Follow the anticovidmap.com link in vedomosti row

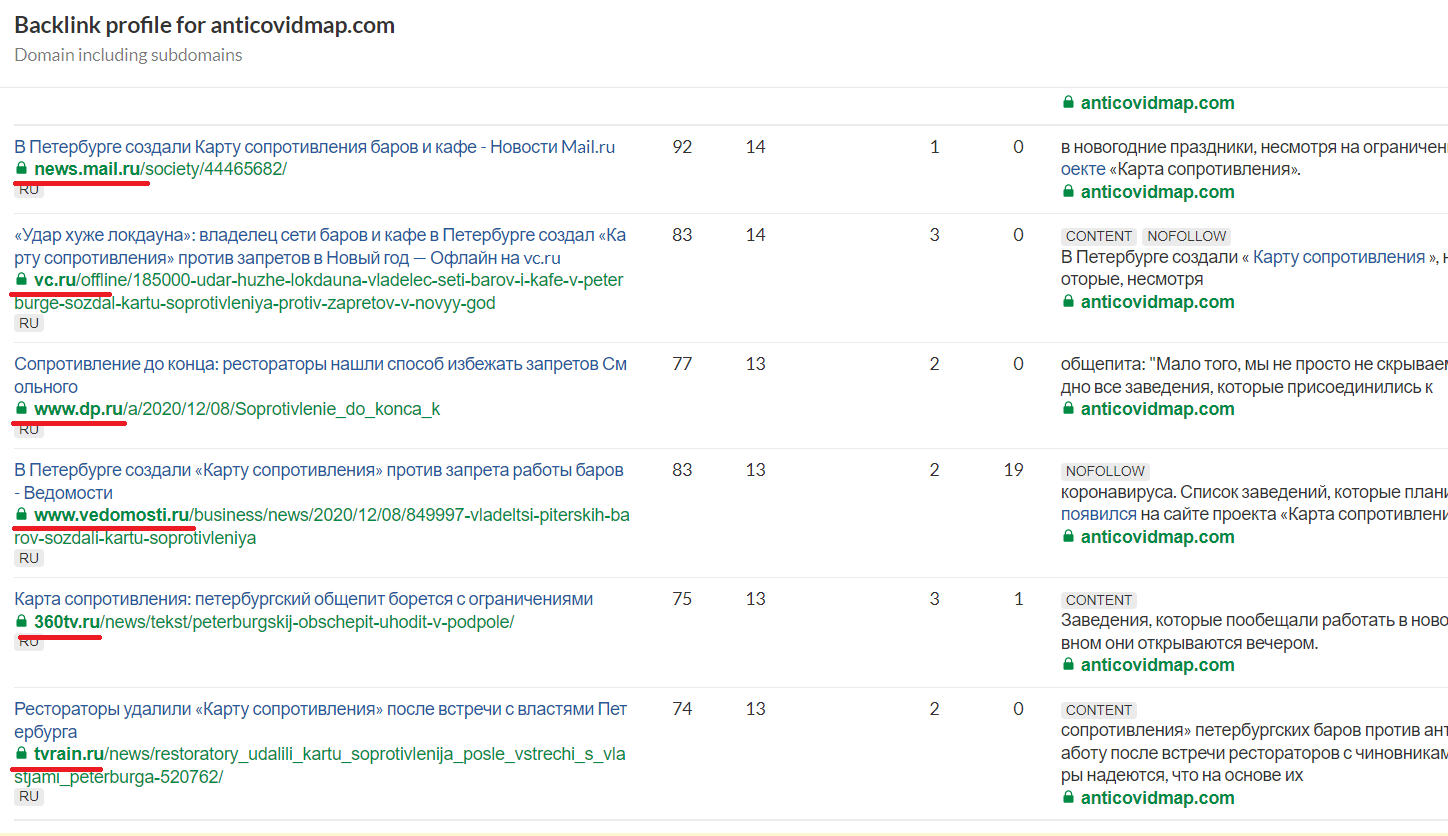(x=1157, y=537)
